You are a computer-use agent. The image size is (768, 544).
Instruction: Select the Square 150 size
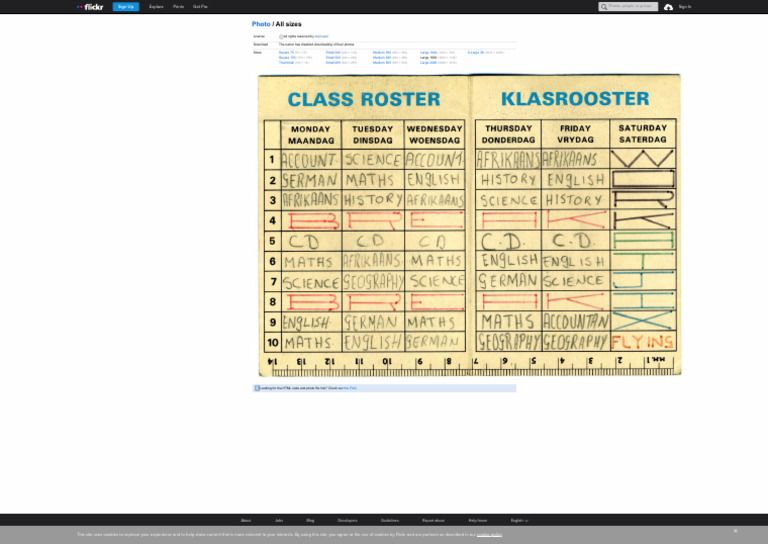[x=287, y=58]
